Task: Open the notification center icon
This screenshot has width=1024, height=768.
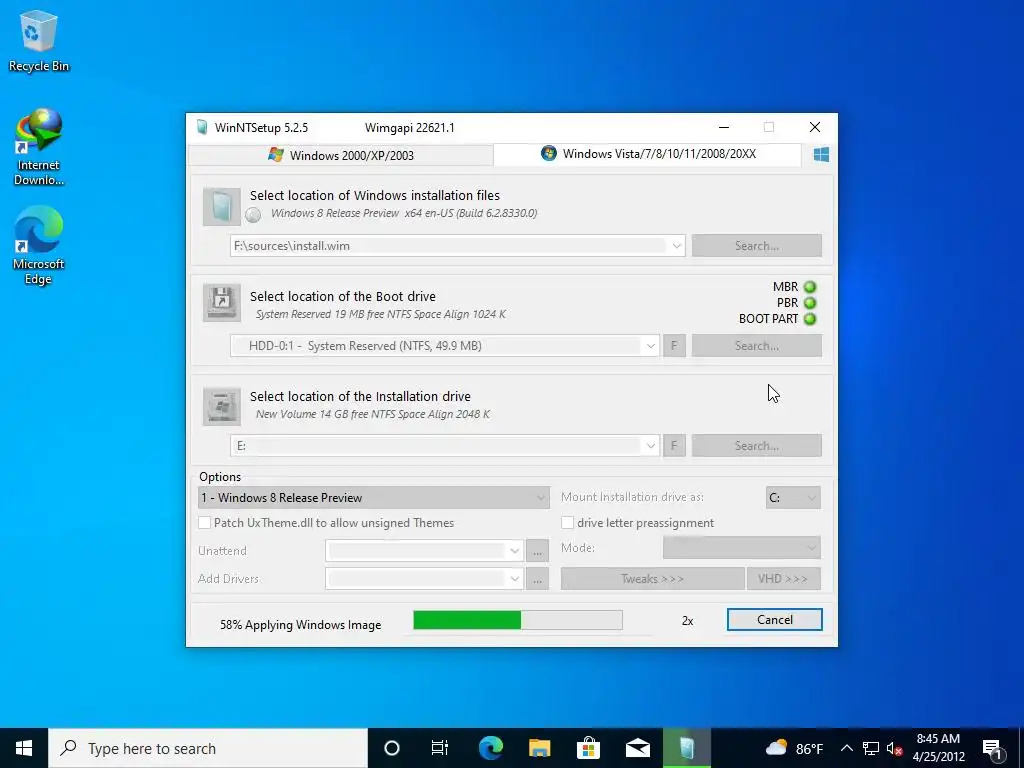Action: 992,748
